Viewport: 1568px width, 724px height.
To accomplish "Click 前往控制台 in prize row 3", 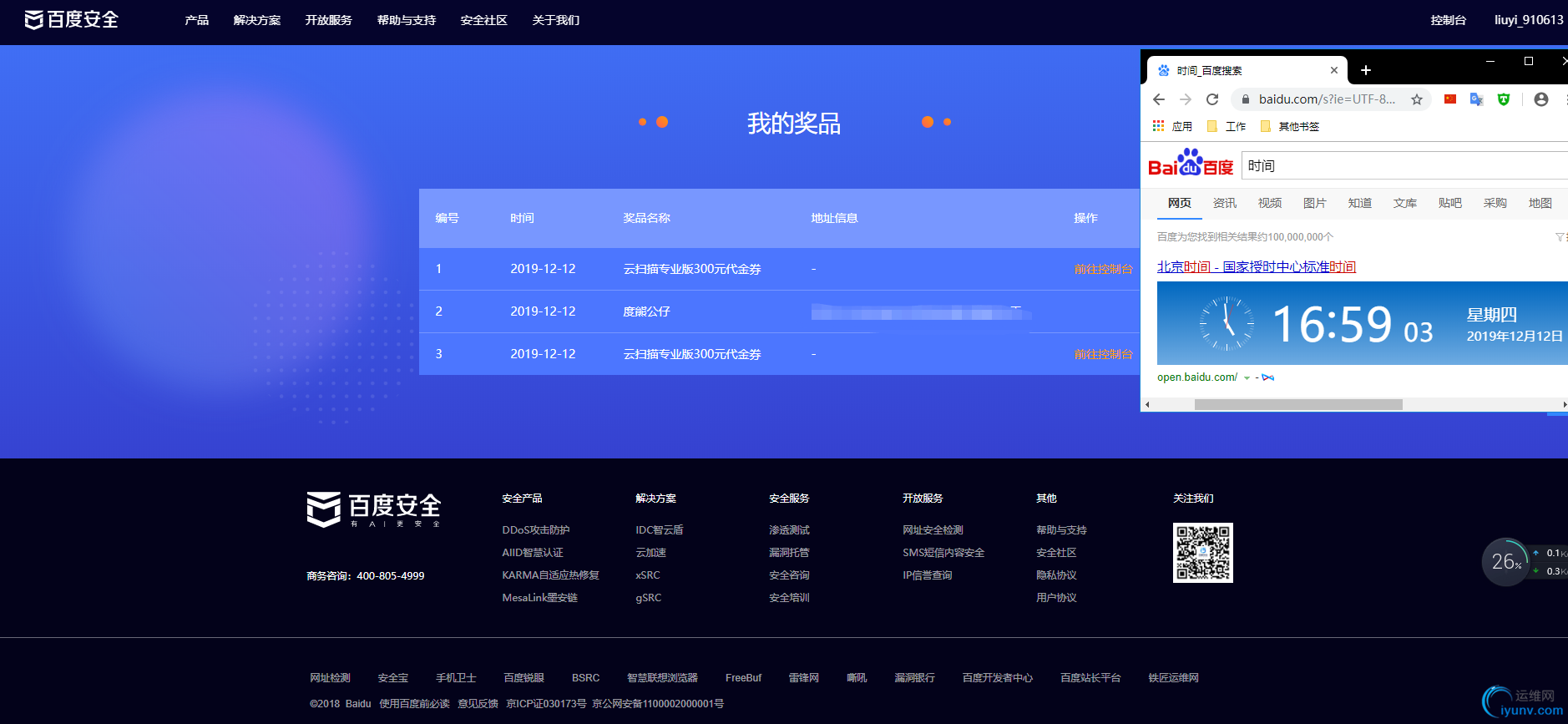I will tap(1103, 354).
